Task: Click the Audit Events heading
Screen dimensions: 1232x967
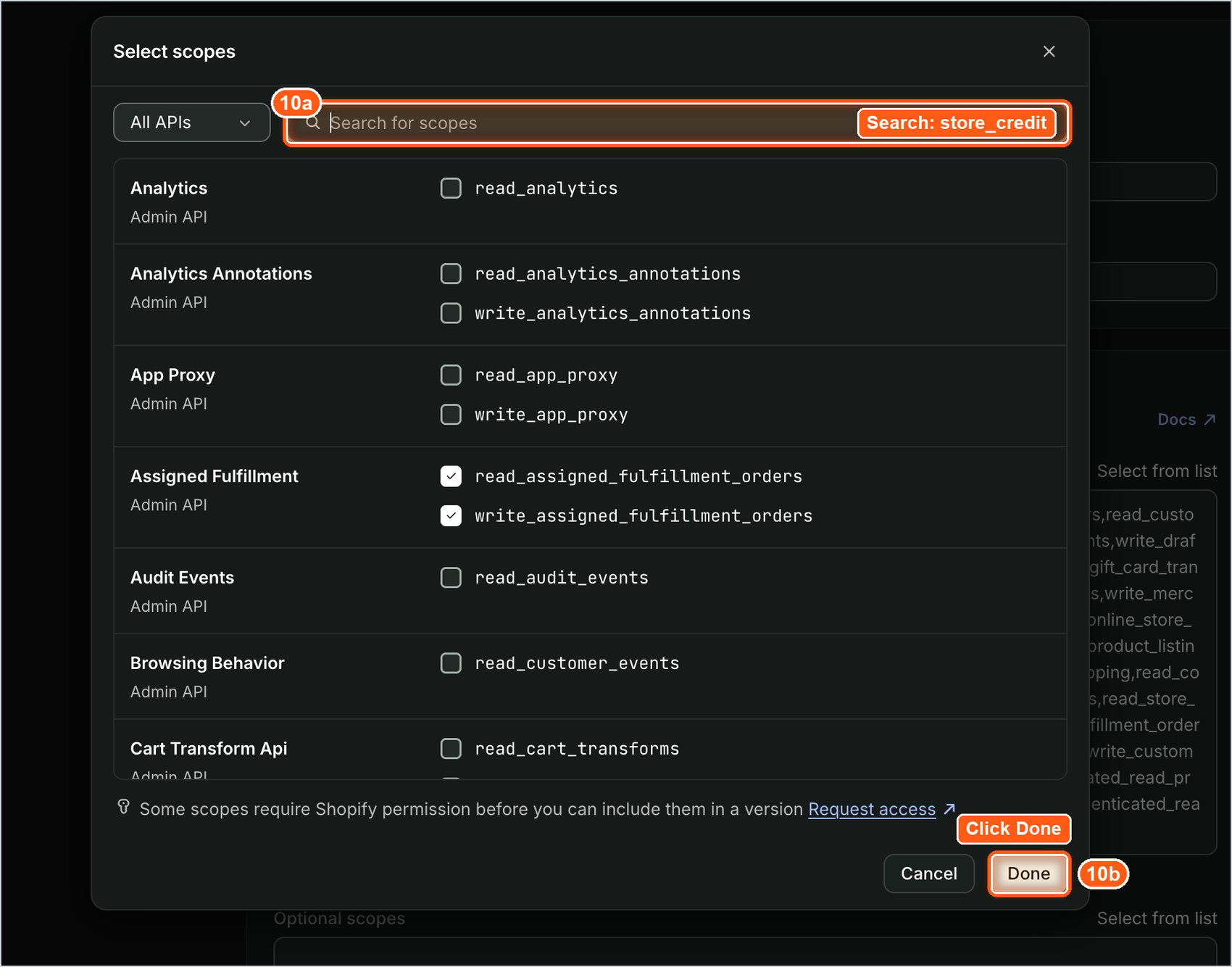Action: click(182, 578)
